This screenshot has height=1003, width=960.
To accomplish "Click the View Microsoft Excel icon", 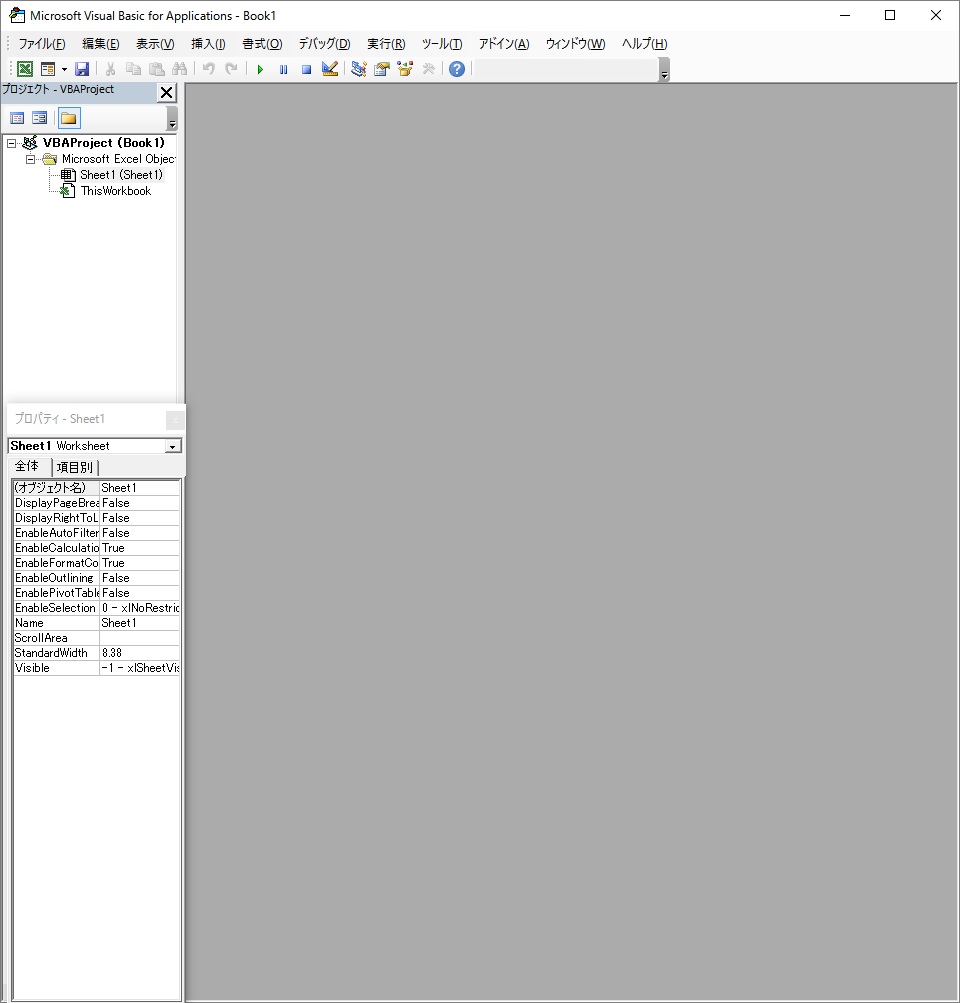I will point(24,68).
